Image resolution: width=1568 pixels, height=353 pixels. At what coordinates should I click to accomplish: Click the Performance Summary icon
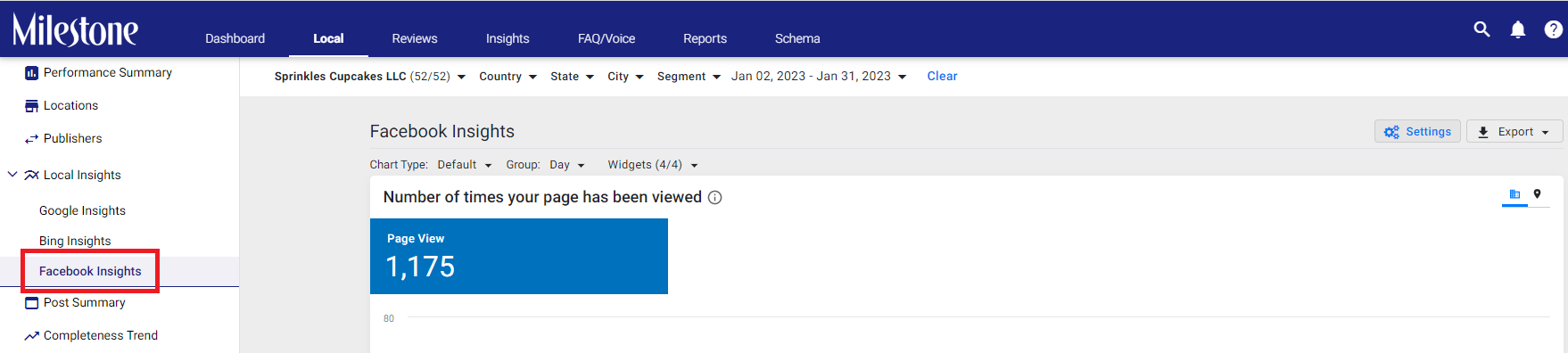tap(31, 73)
